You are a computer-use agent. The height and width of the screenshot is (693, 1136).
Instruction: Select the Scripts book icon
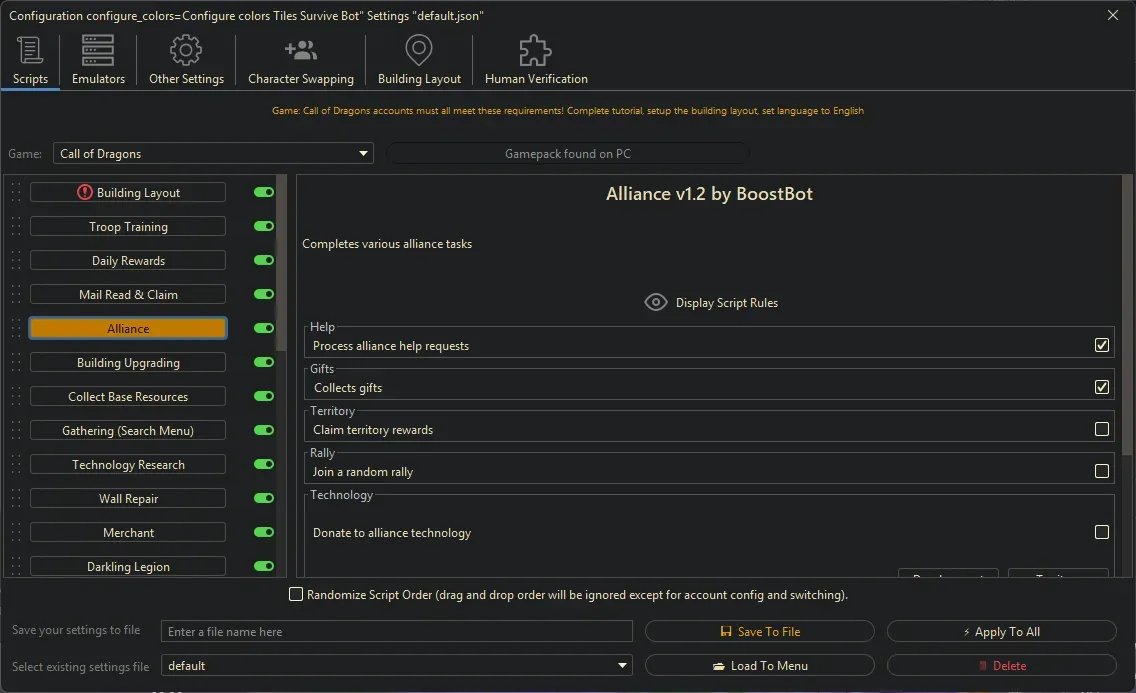(28, 49)
